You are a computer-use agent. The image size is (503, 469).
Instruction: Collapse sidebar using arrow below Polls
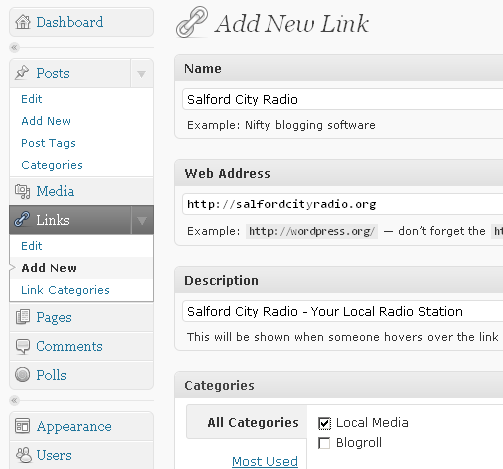[x=14, y=400]
